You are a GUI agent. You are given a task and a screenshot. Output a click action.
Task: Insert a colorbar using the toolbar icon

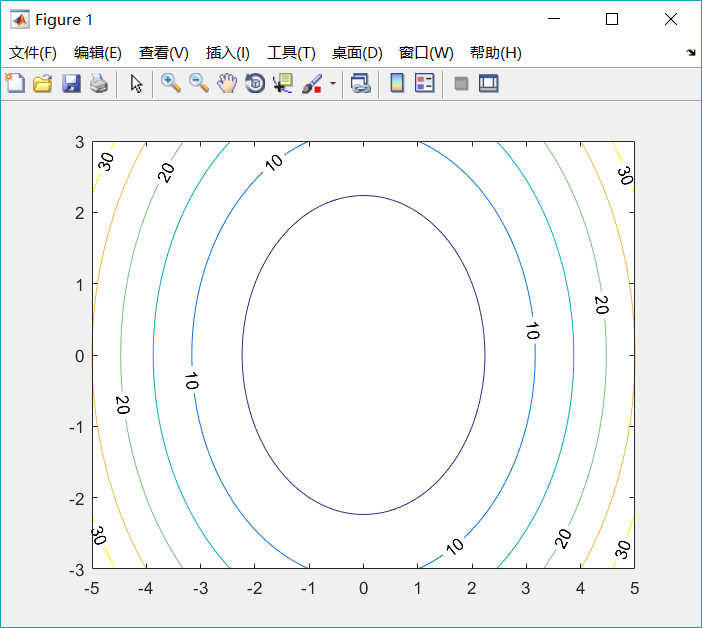coord(397,84)
